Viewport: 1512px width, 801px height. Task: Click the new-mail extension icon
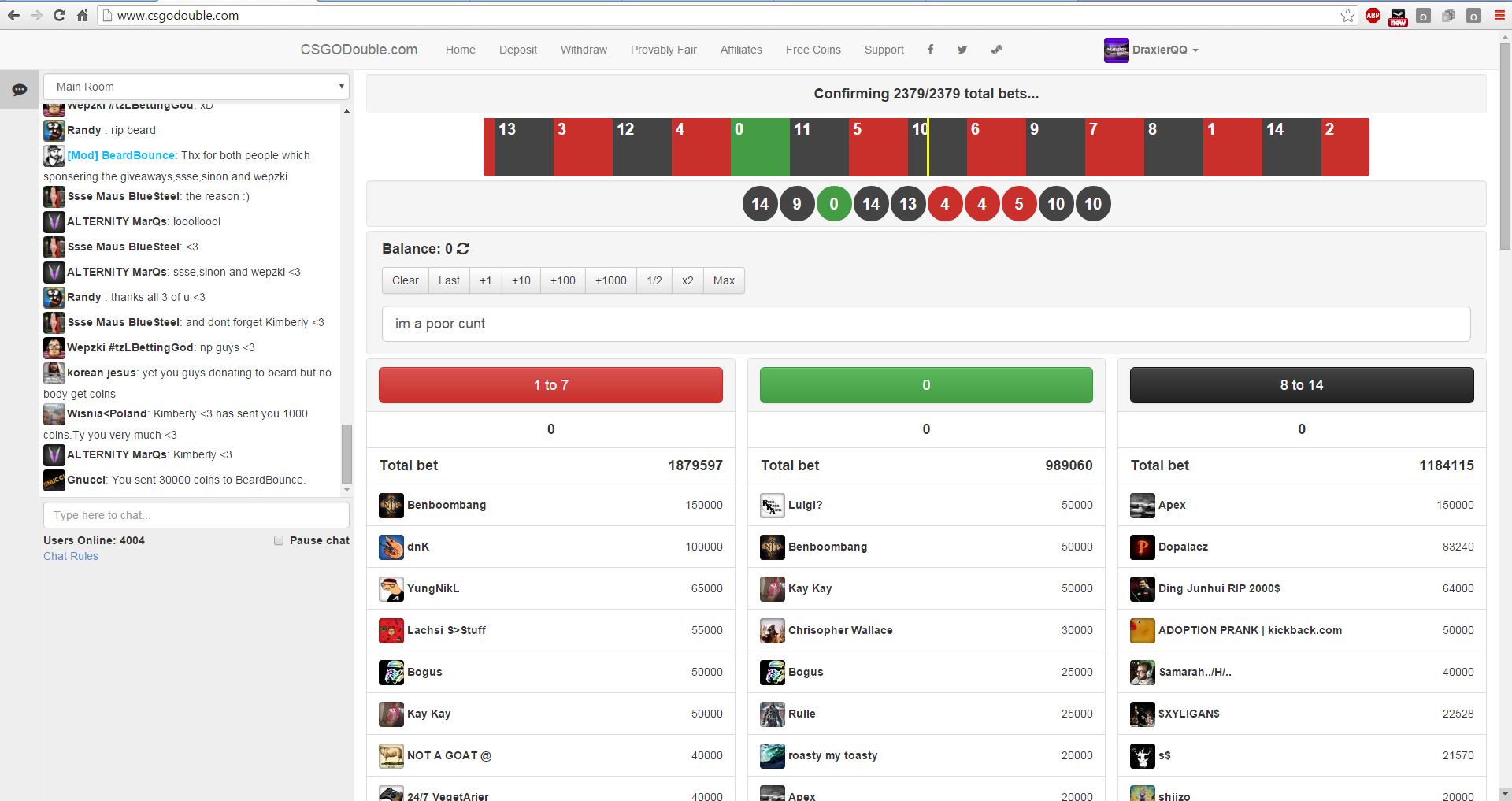1398,15
